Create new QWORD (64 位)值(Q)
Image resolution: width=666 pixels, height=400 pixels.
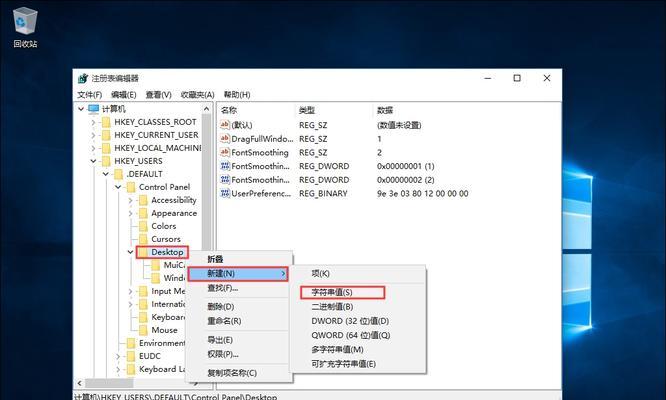click(358, 335)
